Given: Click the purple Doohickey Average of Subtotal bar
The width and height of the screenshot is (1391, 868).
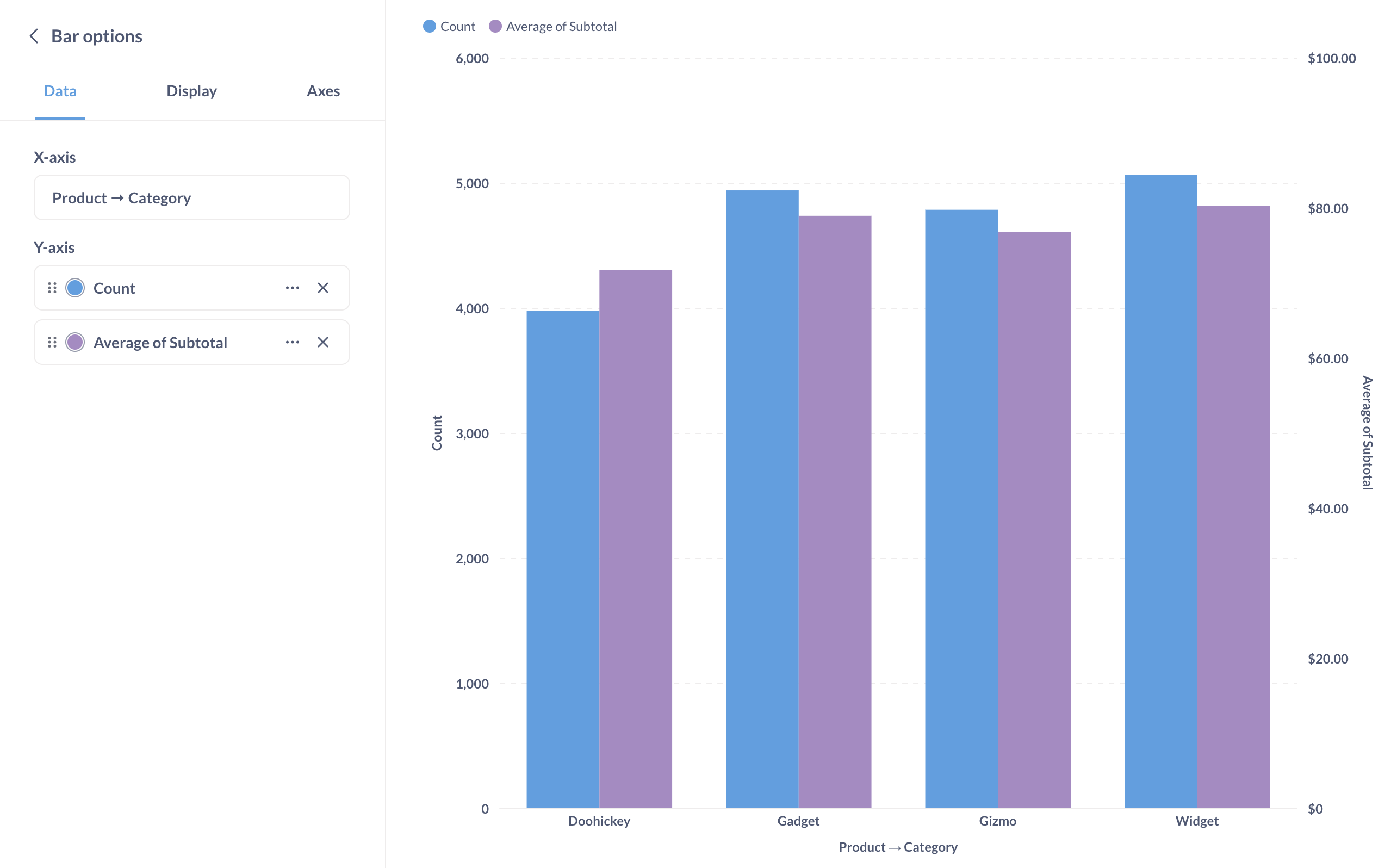Looking at the screenshot, I should pyautogui.click(x=635, y=538).
